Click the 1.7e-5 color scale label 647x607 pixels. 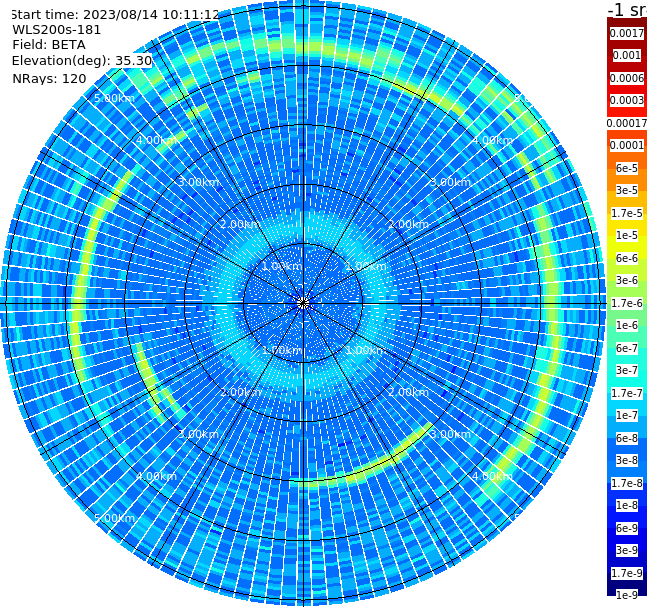click(627, 213)
